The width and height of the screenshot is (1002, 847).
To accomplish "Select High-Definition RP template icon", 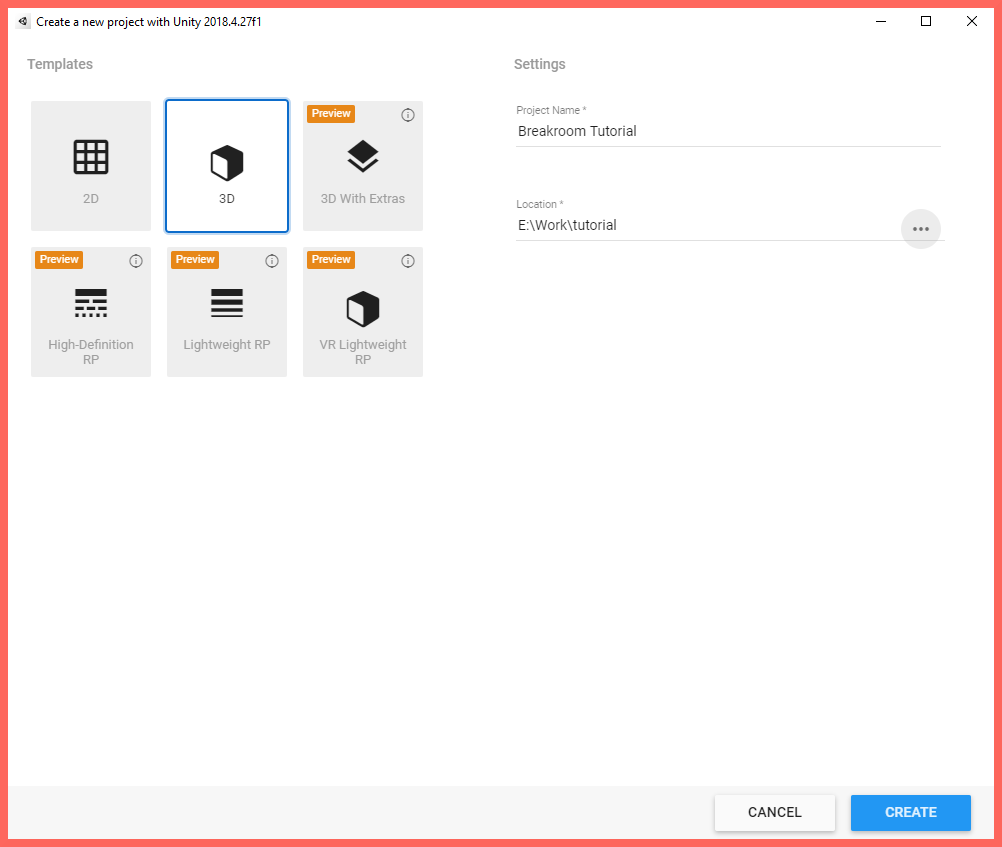I will pyautogui.click(x=91, y=303).
